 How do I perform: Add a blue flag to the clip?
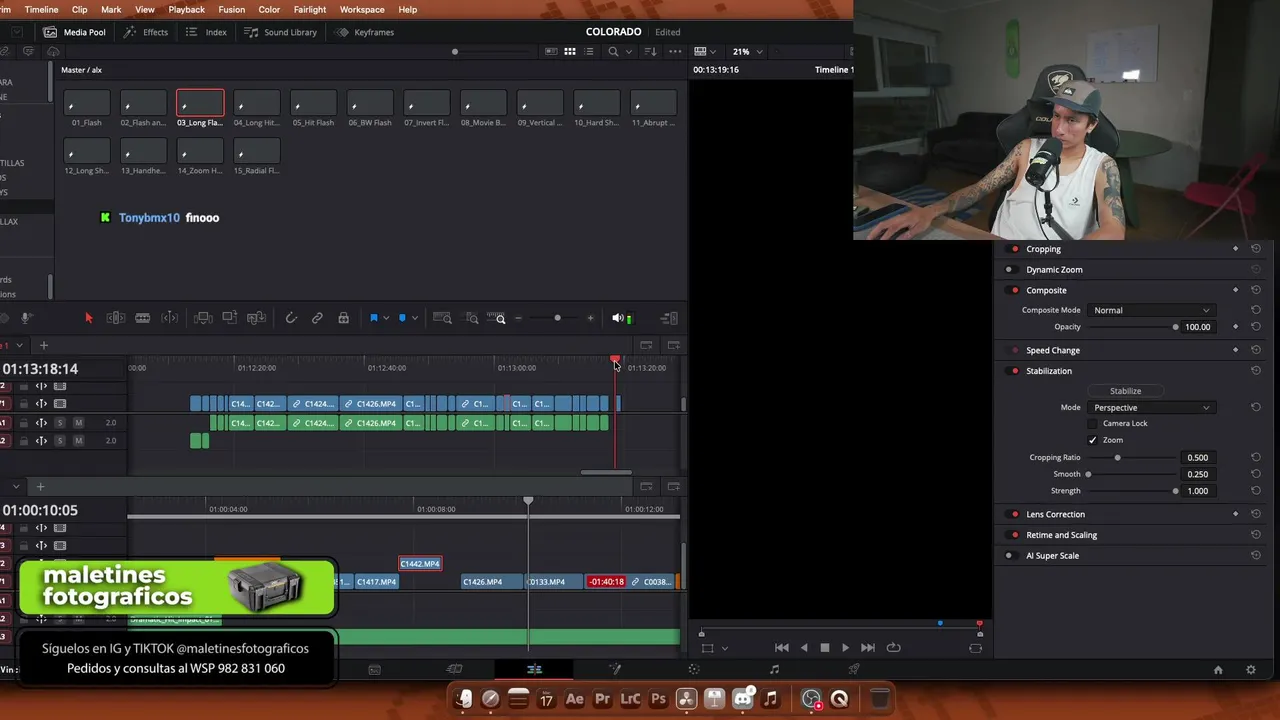374,318
